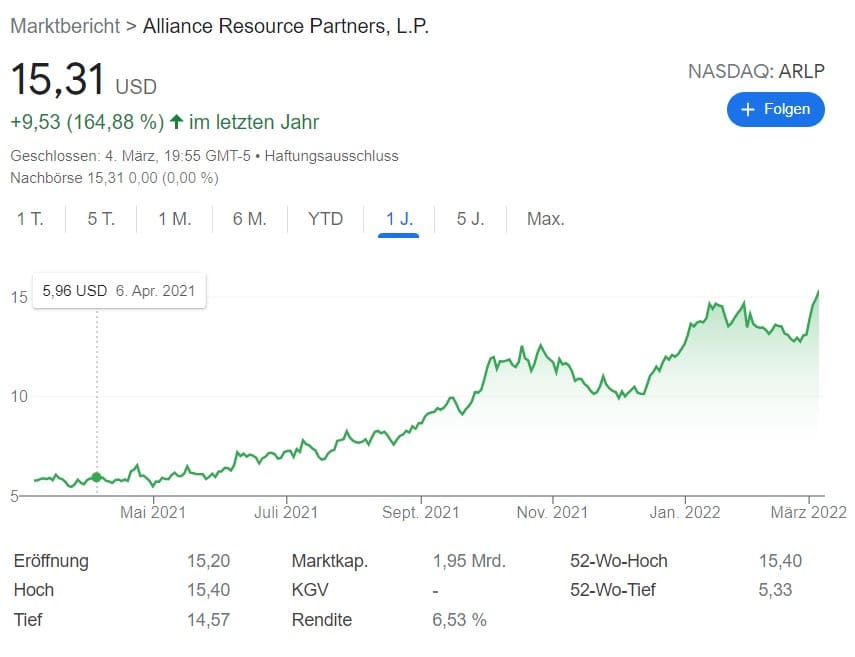Screen dimensions: 855x657
Task: Click the Nov. 2021 axis label
Action: 552,513
